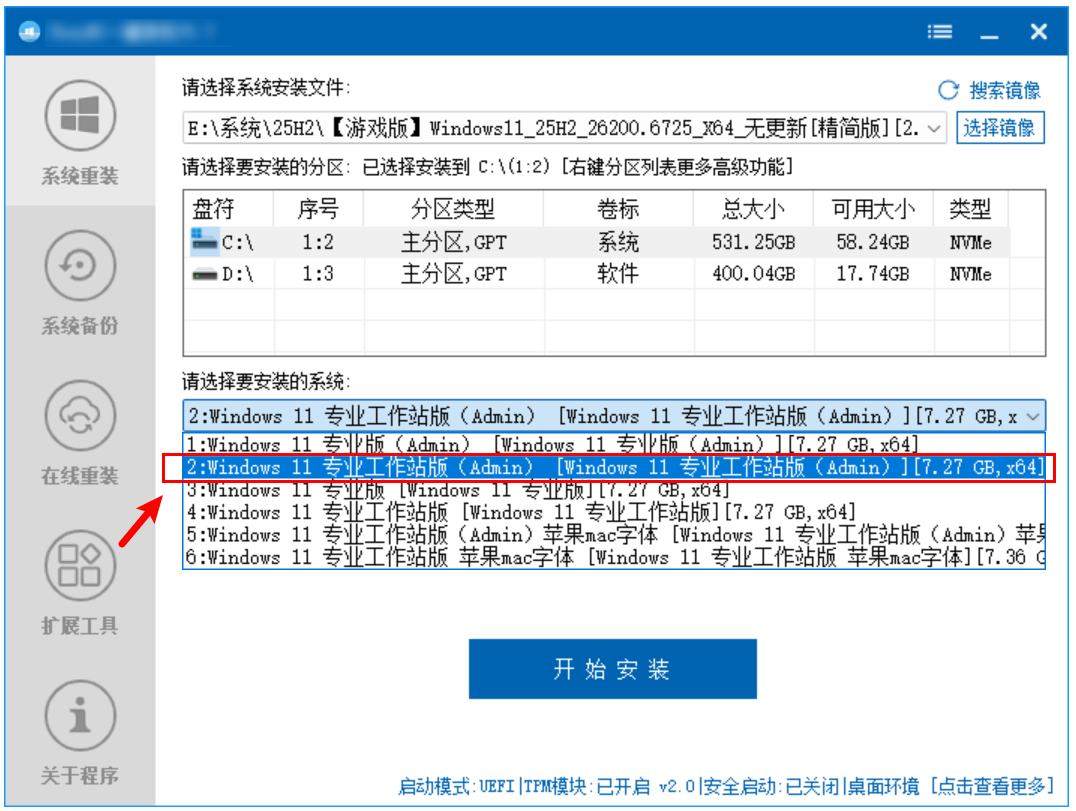1076x811 pixels.
Task: Open the 系统重装 sidebar section
Action: click(x=80, y=133)
